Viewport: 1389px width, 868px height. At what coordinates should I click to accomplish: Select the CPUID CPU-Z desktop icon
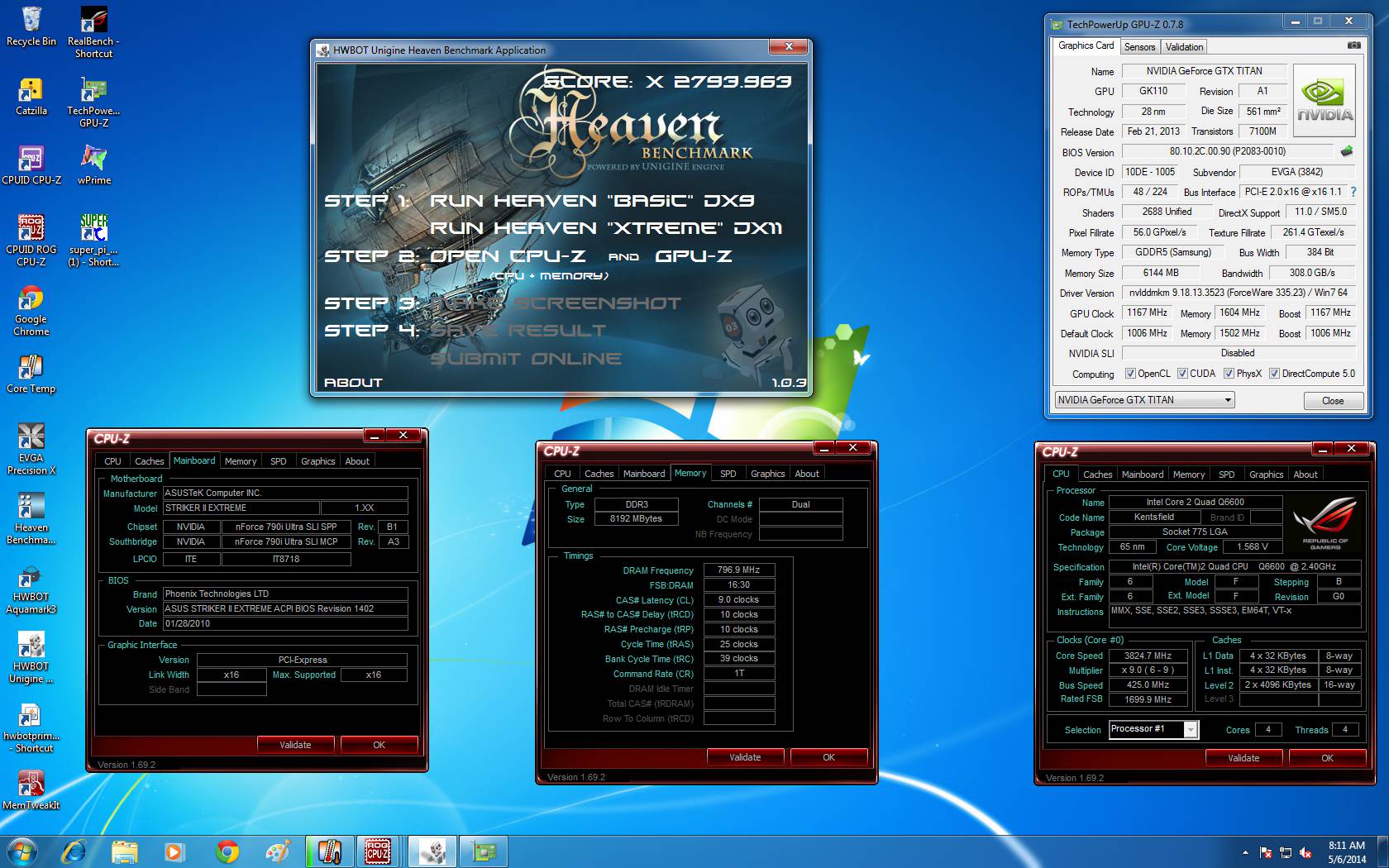pyautogui.click(x=31, y=165)
